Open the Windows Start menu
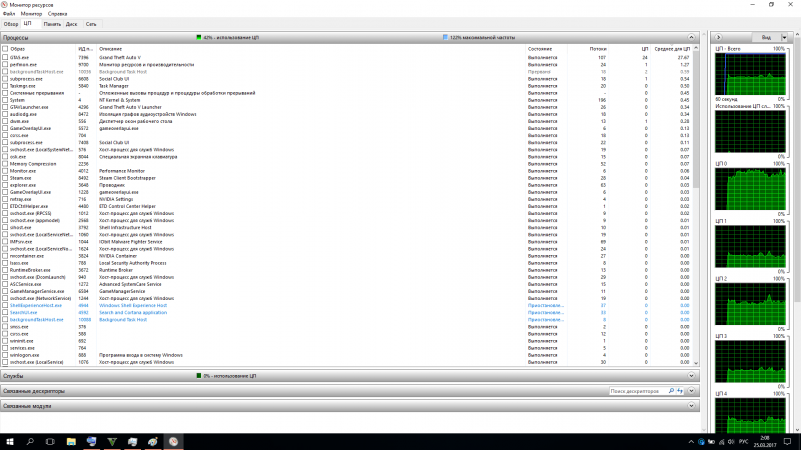This screenshot has height=450, width=801. (10, 441)
